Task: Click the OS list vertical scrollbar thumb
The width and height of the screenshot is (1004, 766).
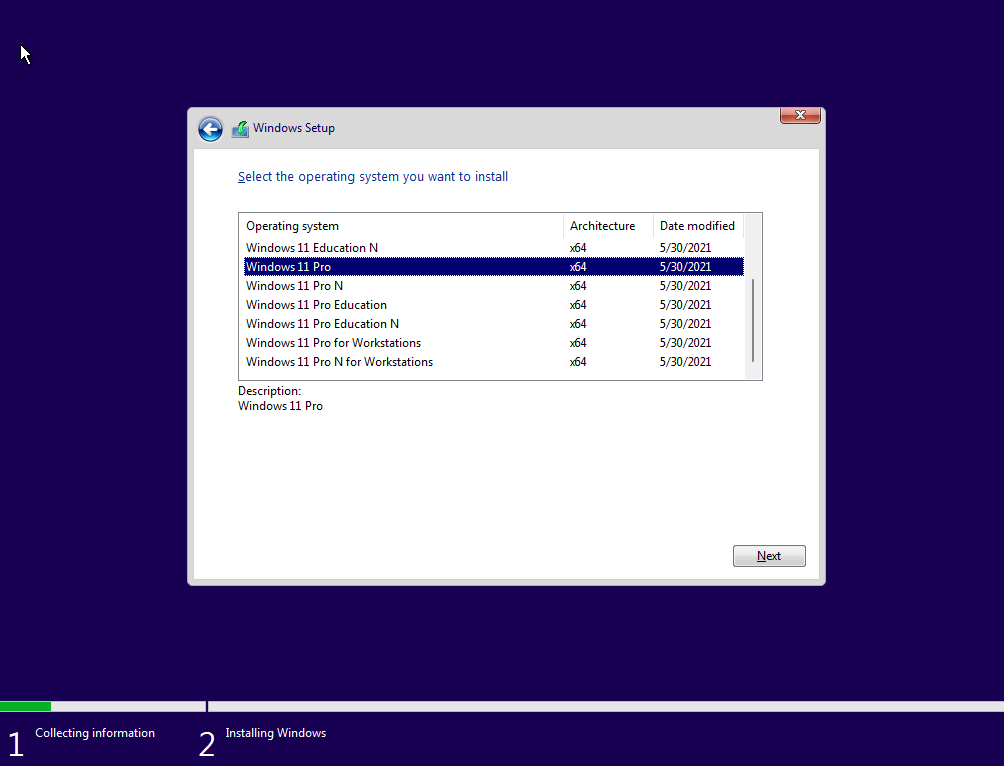Action: point(753,320)
